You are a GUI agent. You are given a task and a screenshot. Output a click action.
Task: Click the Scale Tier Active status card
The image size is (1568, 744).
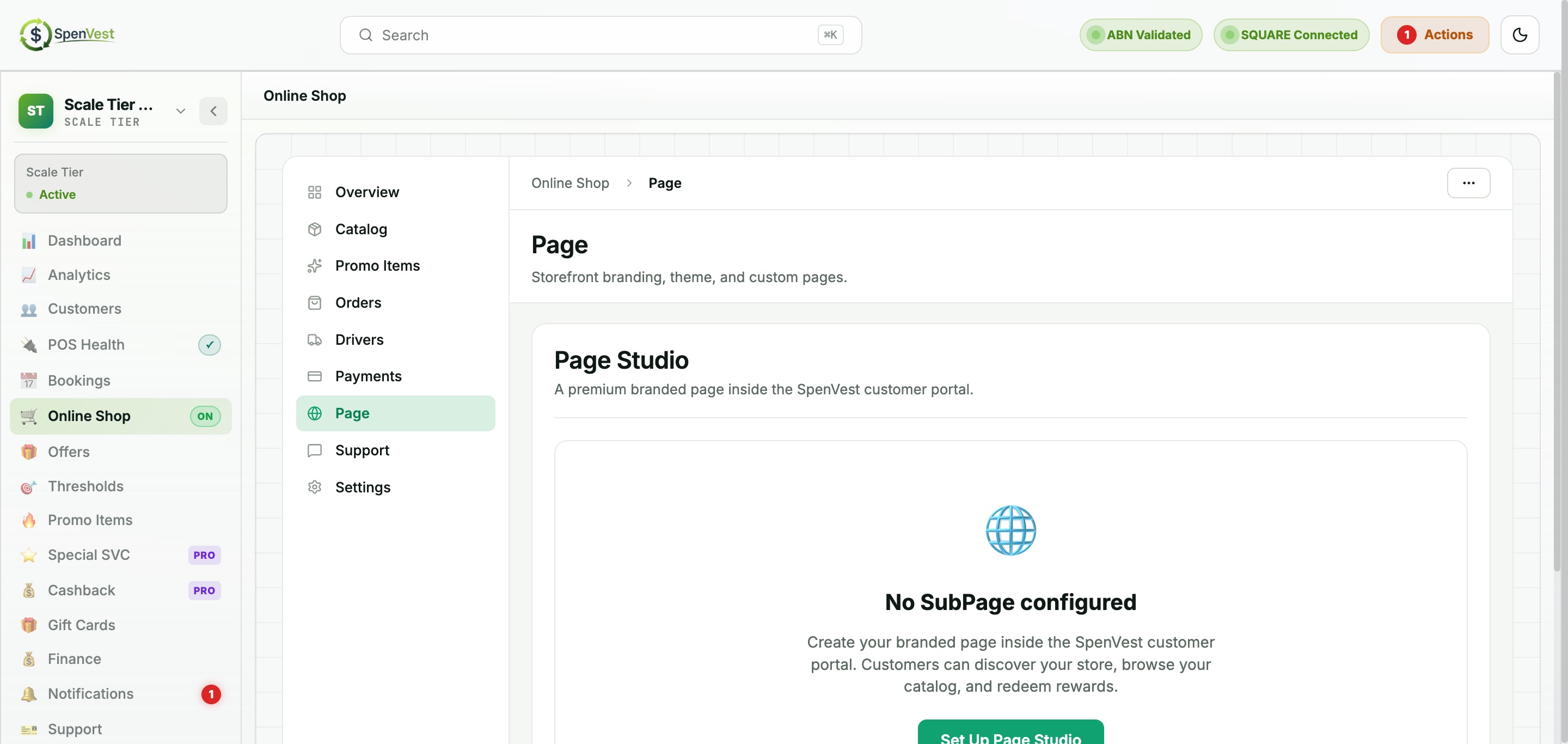click(120, 184)
